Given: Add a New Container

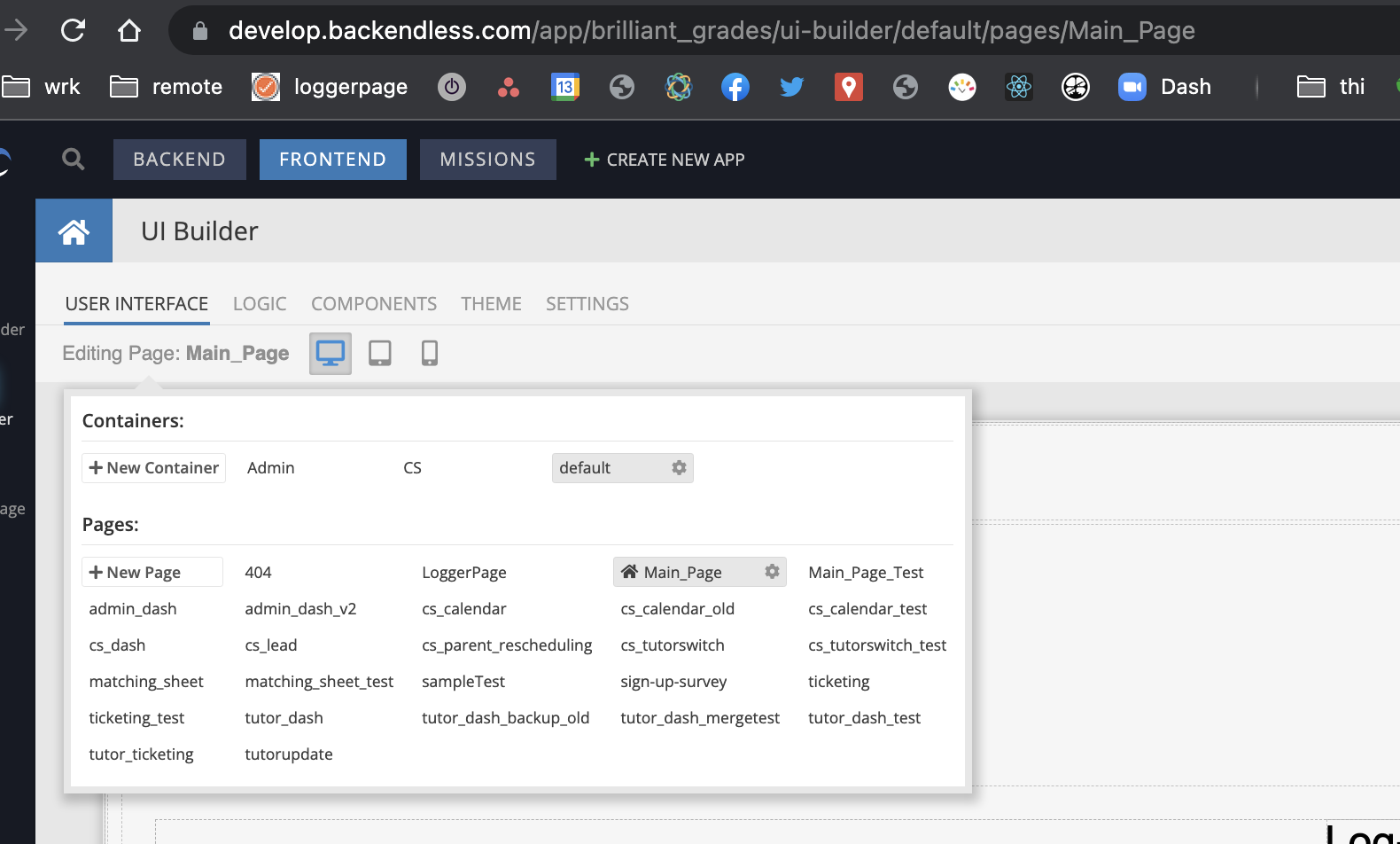Looking at the screenshot, I should coord(154,468).
